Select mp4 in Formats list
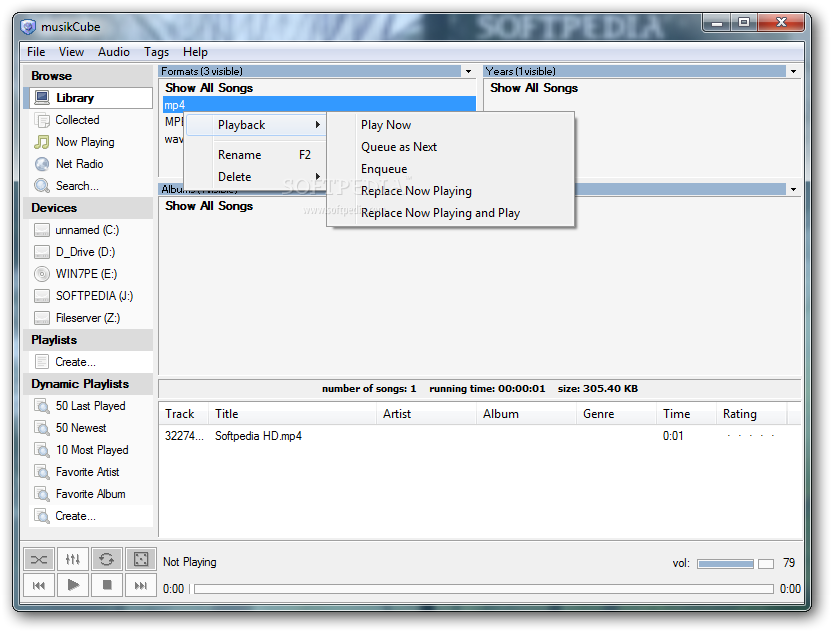Image resolution: width=832 pixels, height=632 pixels. point(319,105)
